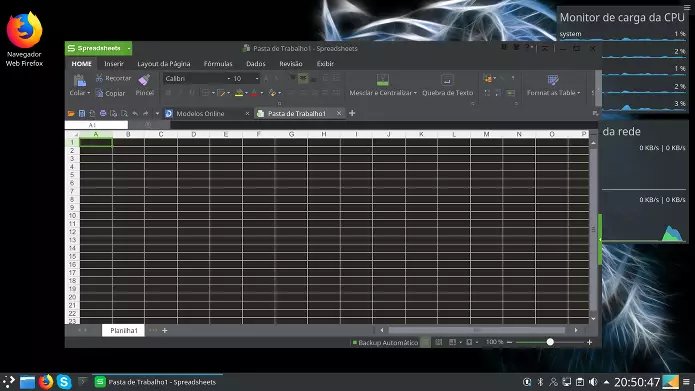Viewport: 695px width, 391px height.
Task: Select row header 10
Action: point(72,215)
